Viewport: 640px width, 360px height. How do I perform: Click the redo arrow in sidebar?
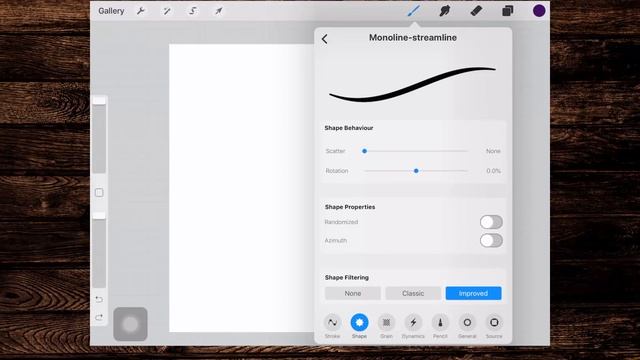click(99, 317)
